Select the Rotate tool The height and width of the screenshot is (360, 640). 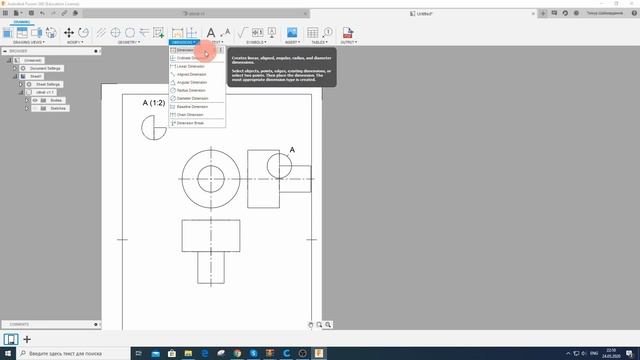[83, 33]
